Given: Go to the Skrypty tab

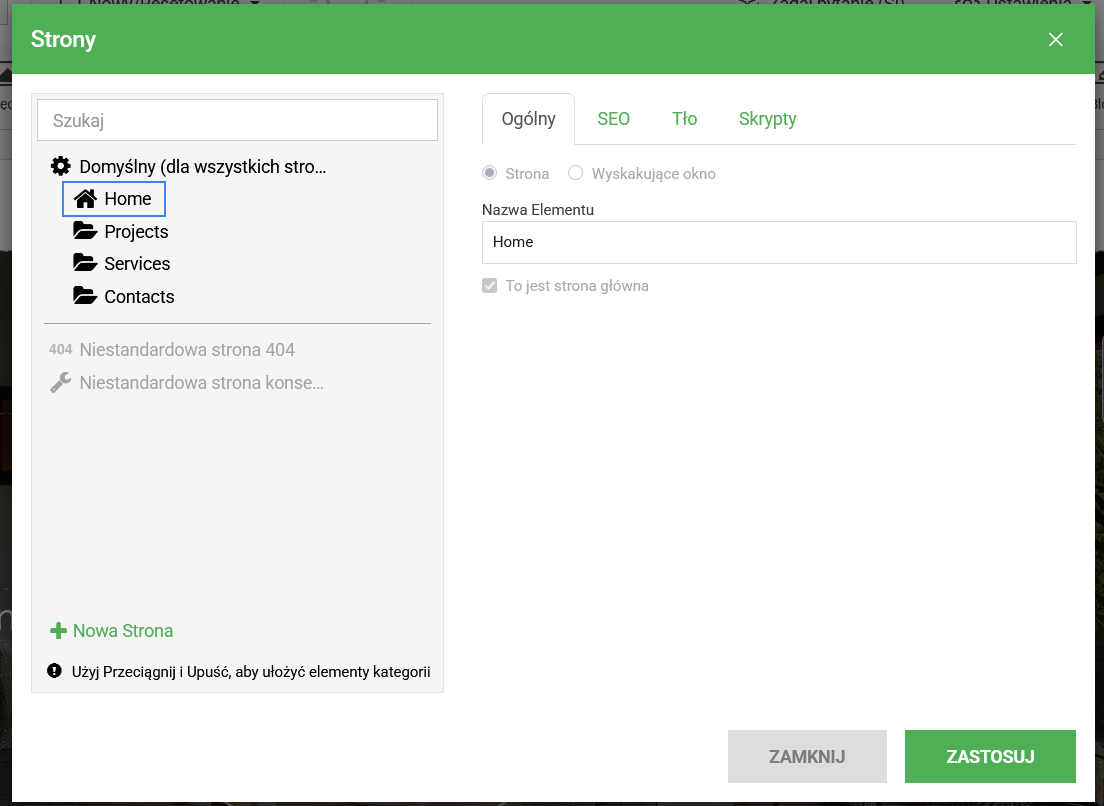Looking at the screenshot, I should pos(767,119).
